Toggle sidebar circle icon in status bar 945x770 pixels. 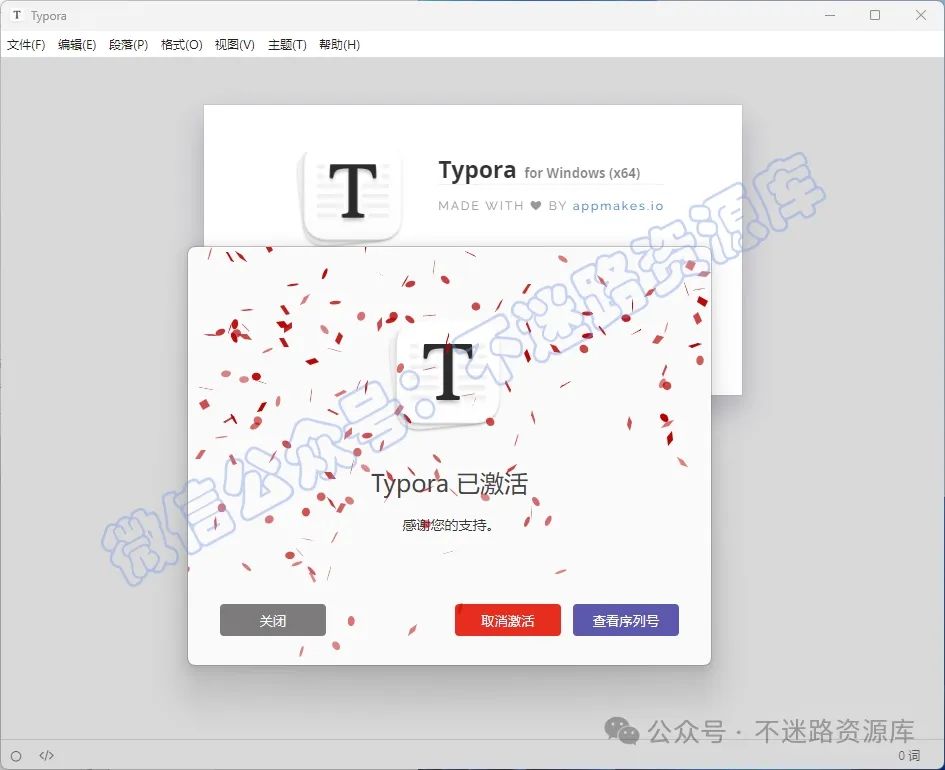pos(16,756)
